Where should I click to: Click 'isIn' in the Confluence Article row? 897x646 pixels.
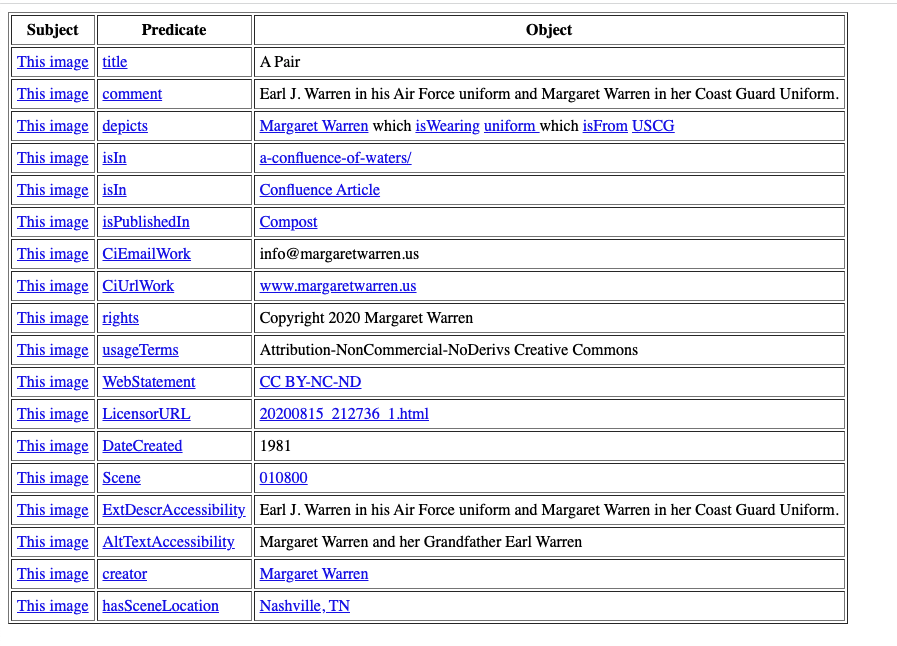tap(114, 190)
